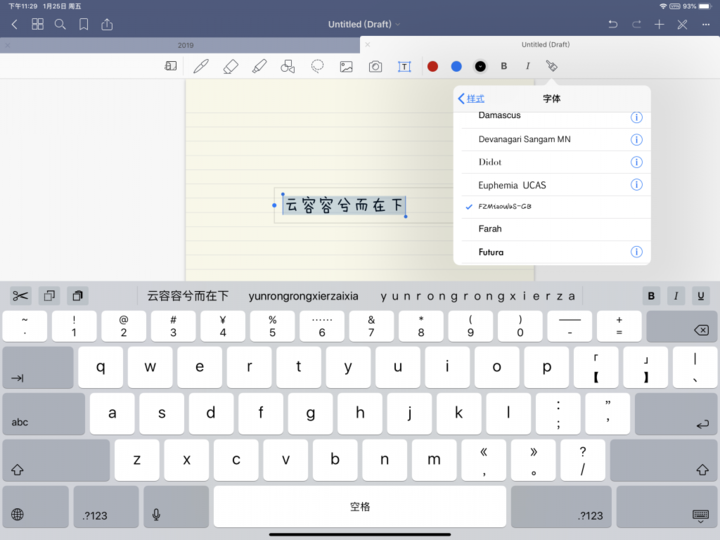
Task: Click inside the text box 云容容兮而在下
Action: coord(343,205)
